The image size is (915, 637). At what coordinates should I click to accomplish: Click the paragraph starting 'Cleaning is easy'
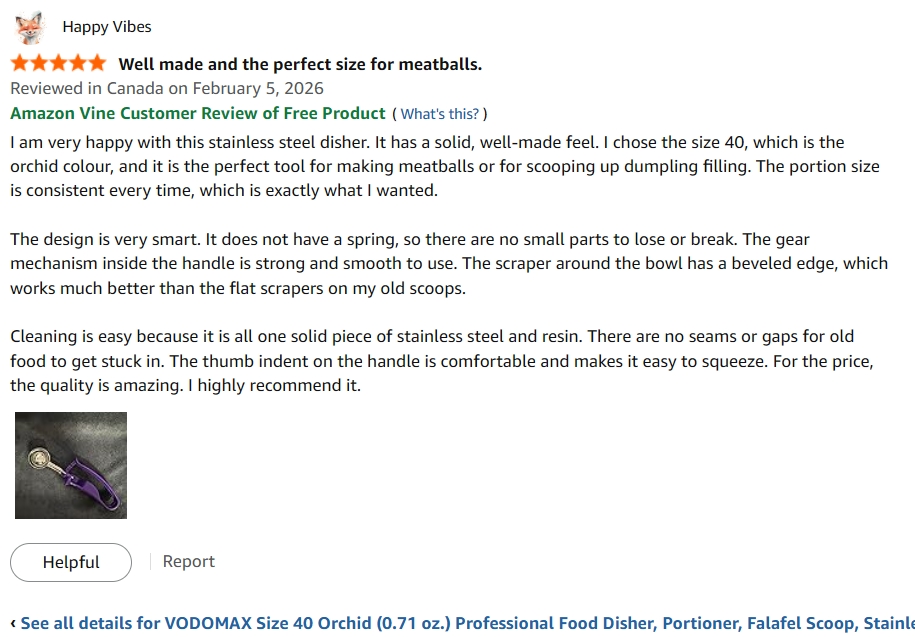pyautogui.click(x=442, y=361)
